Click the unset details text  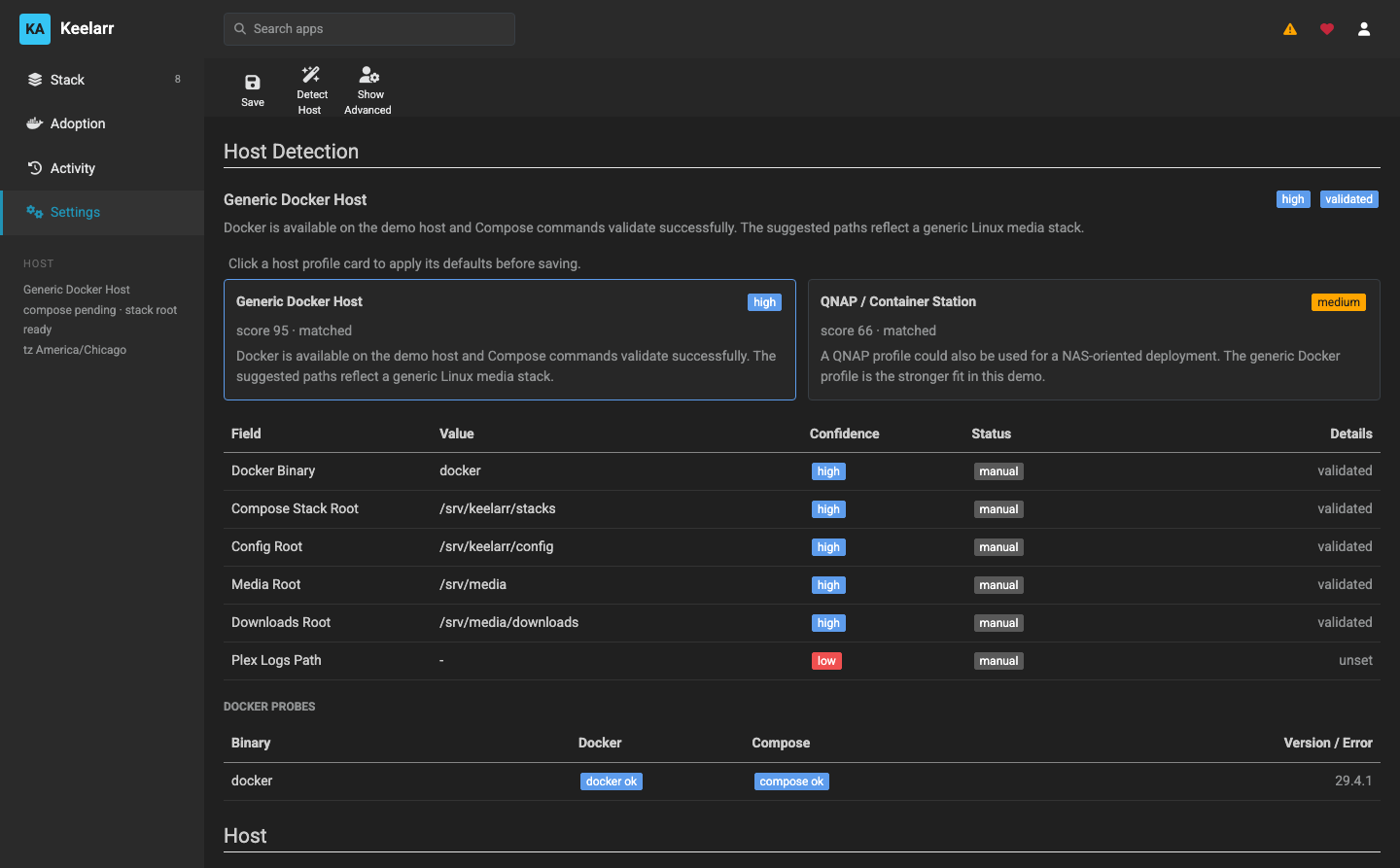click(x=1355, y=660)
